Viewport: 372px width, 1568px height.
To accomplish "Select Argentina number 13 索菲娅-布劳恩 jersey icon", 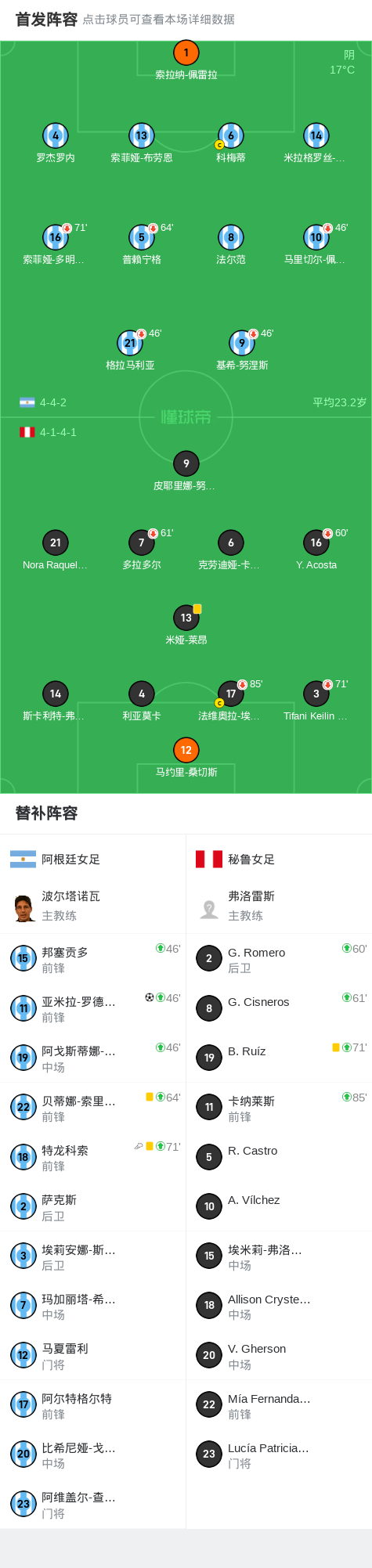I will pos(141,135).
